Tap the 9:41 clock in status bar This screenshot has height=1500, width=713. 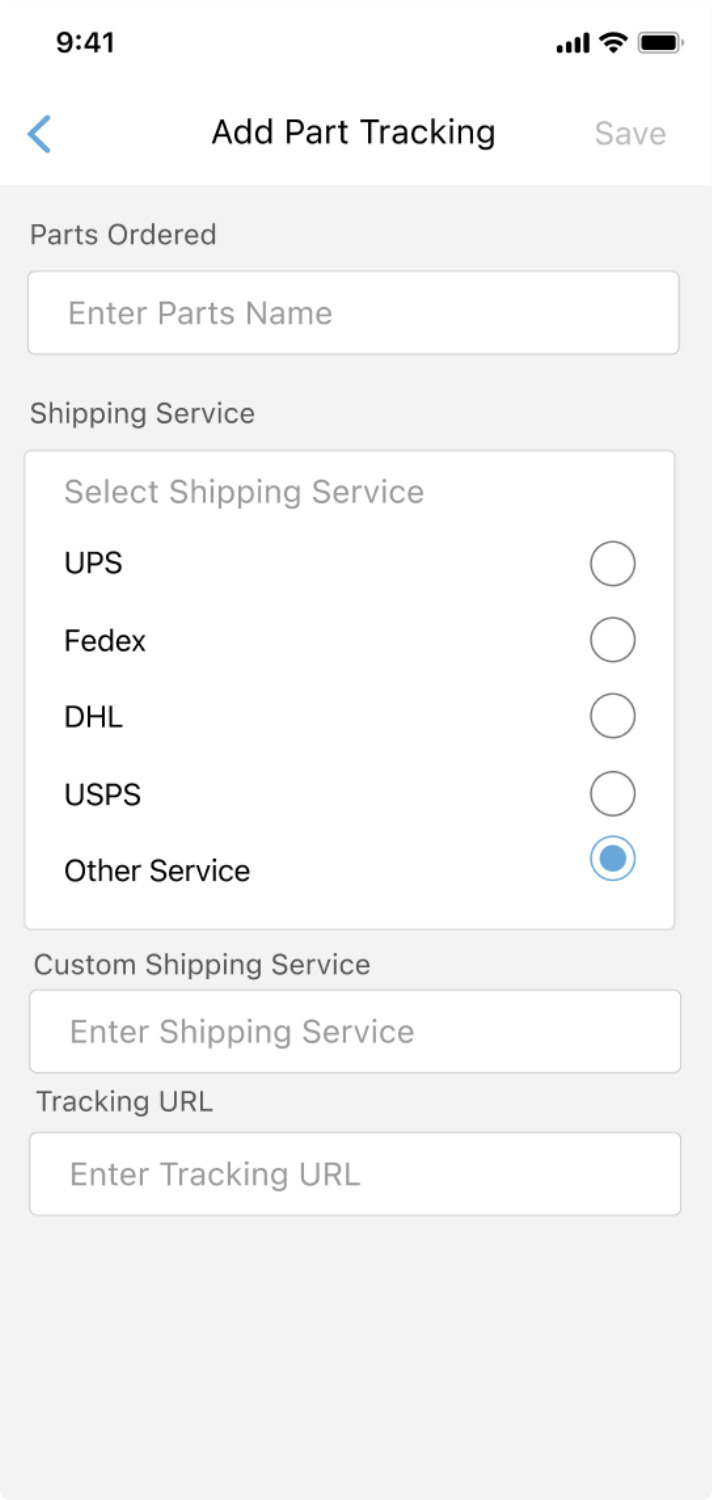85,43
